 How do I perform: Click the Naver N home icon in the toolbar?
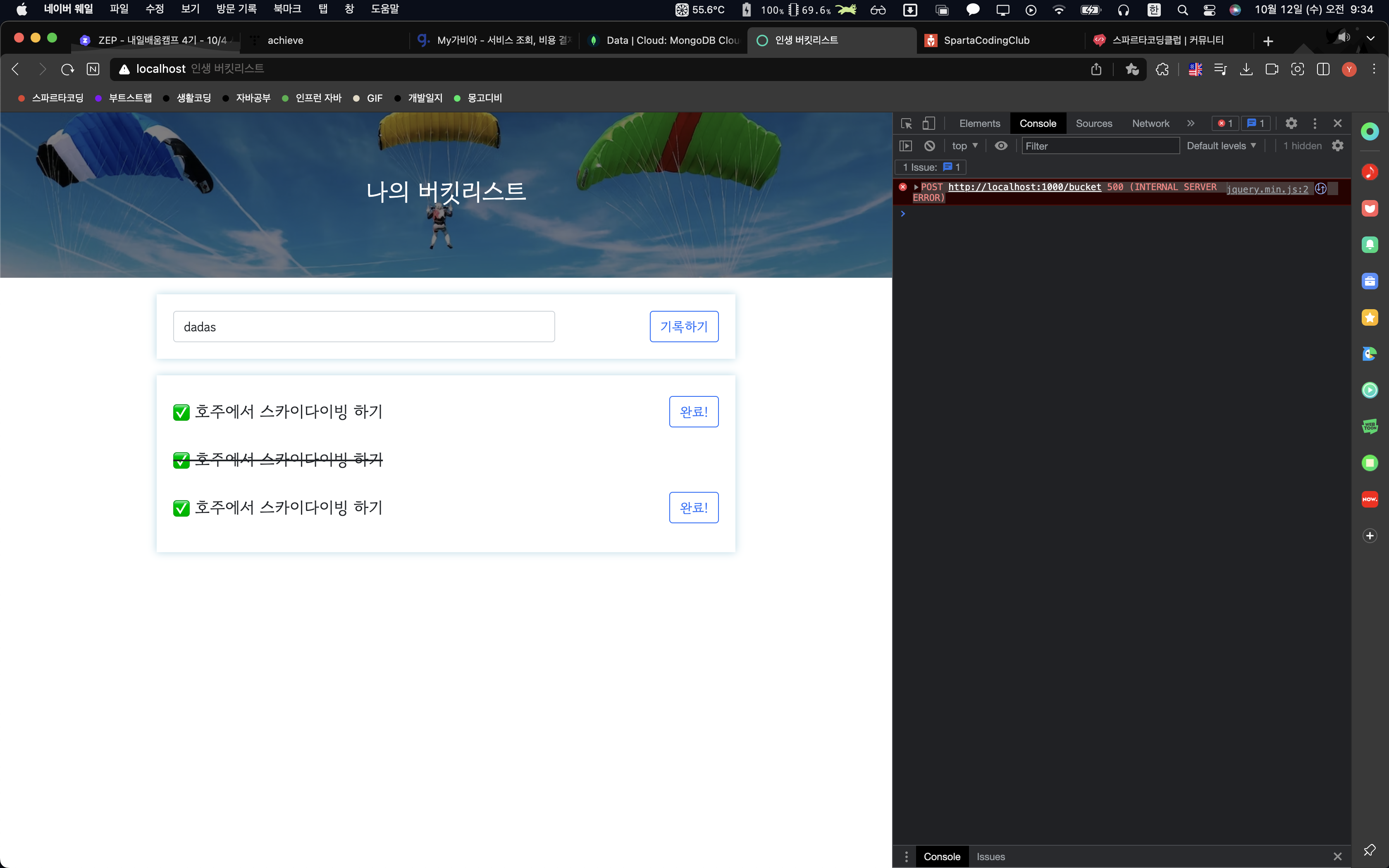tap(93, 69)
